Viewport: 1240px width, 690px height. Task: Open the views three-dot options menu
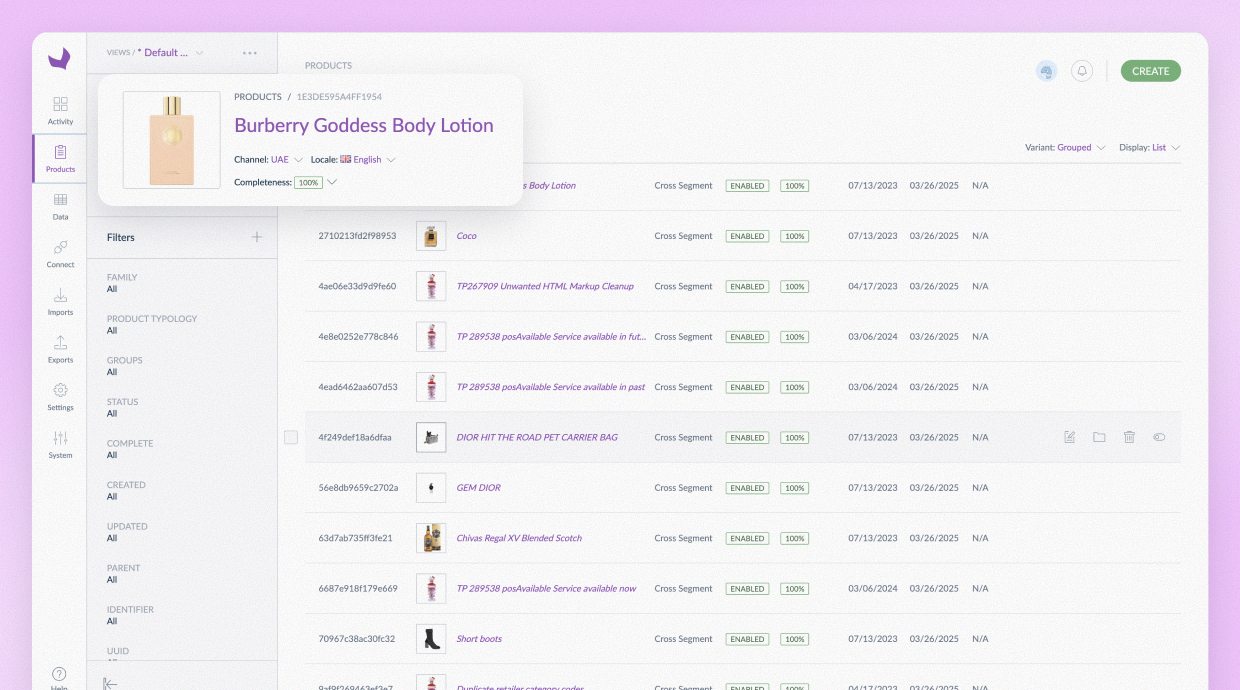[250, 53]
